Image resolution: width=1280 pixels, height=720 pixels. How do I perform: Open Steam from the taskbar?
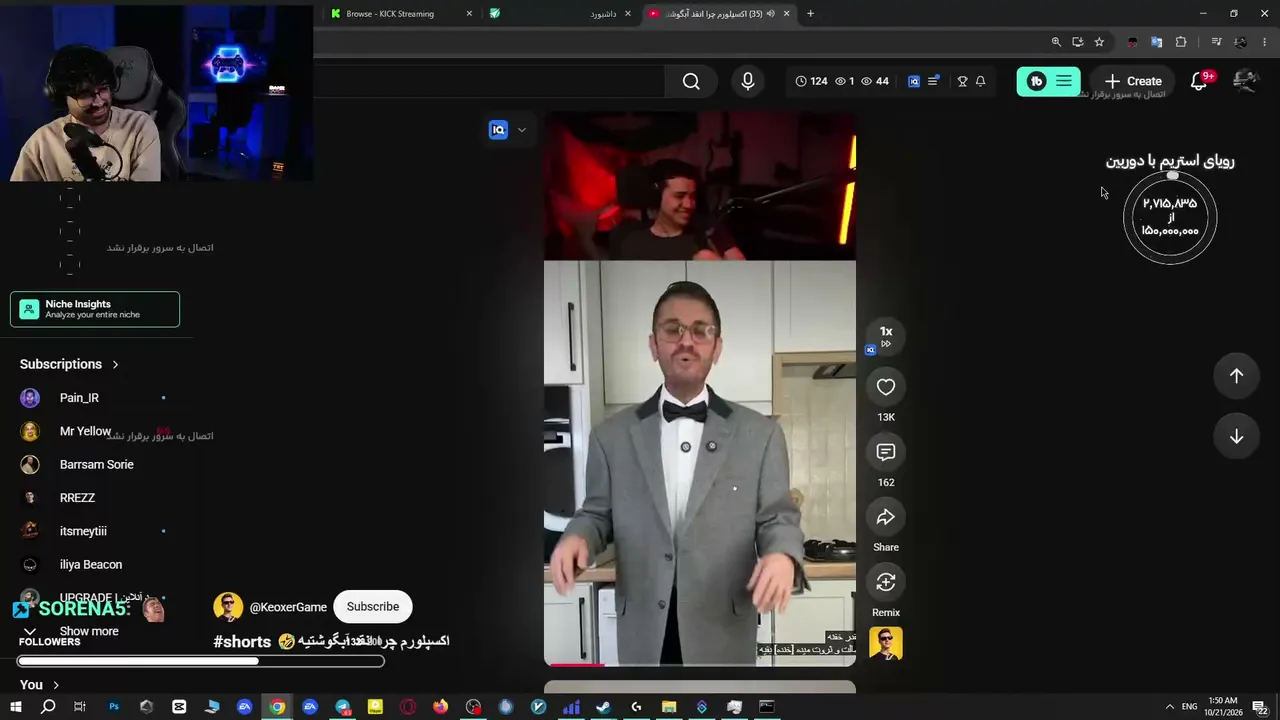pos(603,707)
